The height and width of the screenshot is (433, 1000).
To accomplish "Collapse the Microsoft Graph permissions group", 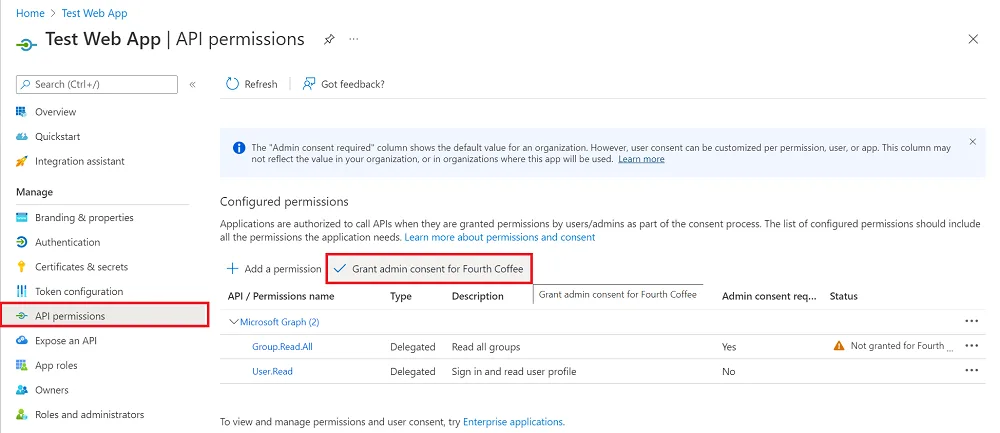I will 235,322.
